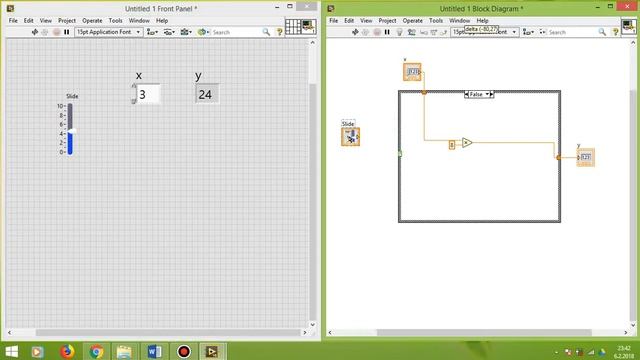Image resolution: width=640 pixels, height=360 pixels.
Task: Click the x numeric input showing 3
Action: pyautogui.click(x=148, y=94)
